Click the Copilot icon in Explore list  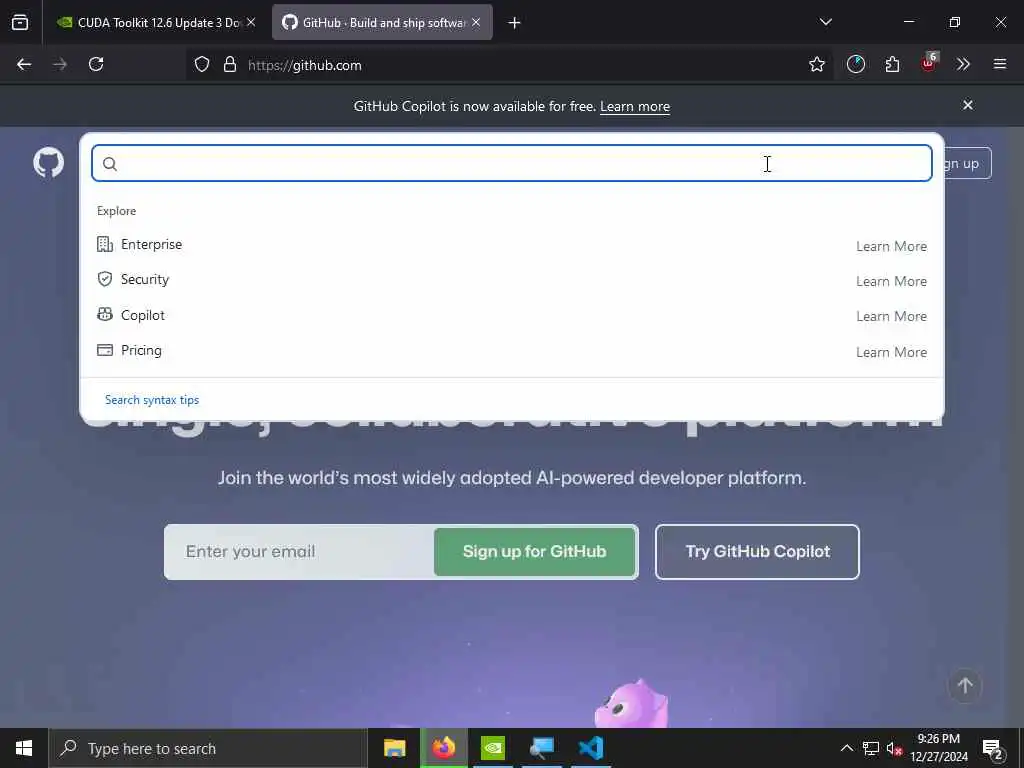(x=104, y=315)
